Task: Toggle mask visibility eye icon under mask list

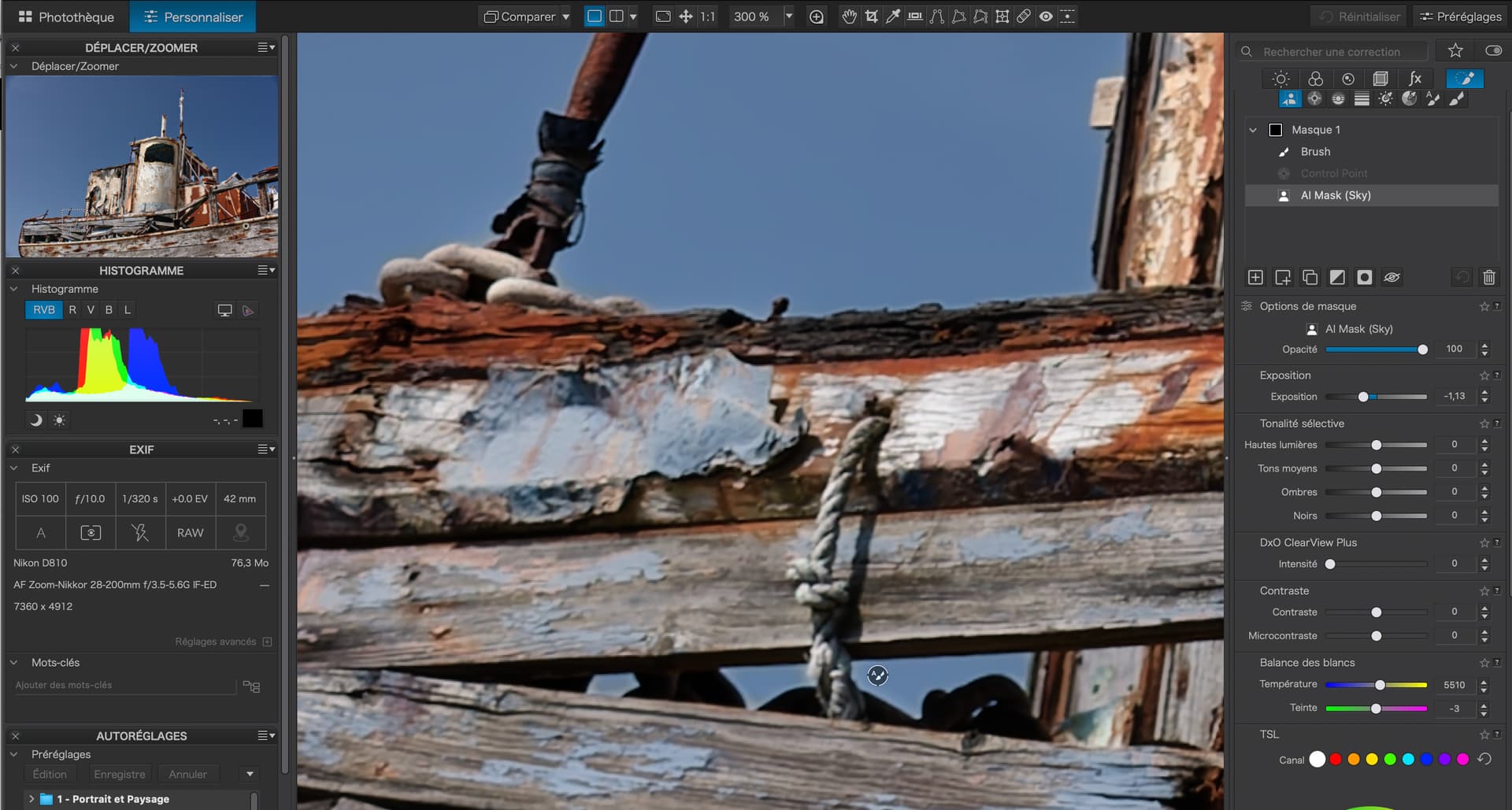Action: tap(1392, 277)
